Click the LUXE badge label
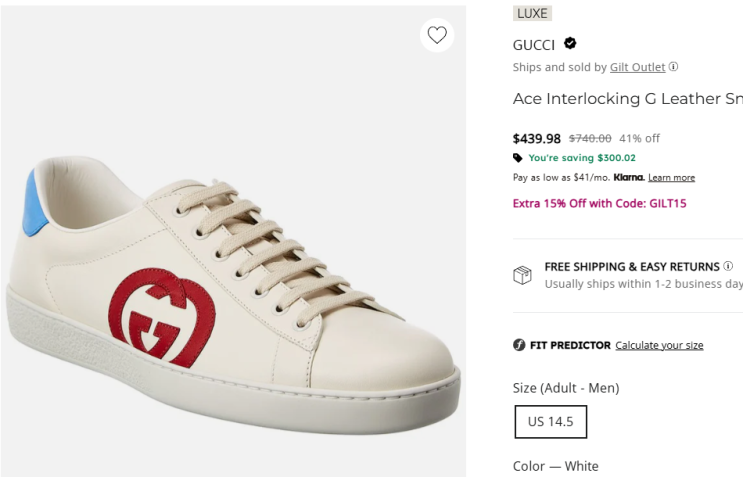Viewport: 743px width, 477px height. point(532,13)
